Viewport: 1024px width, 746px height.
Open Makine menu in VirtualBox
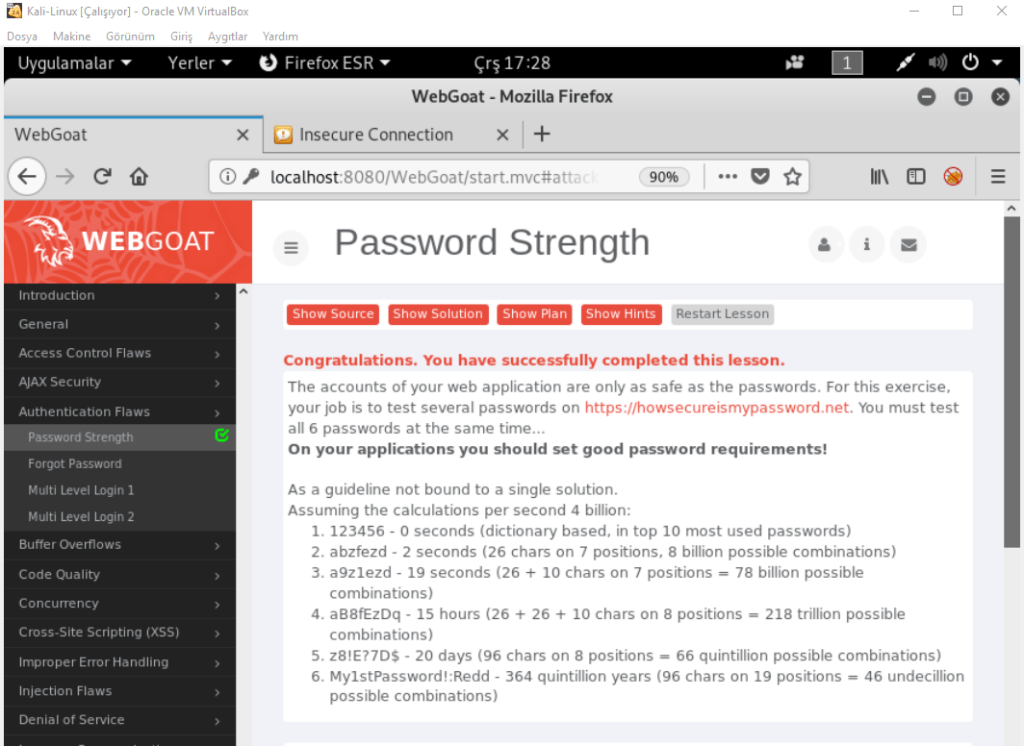[x=72, y=36]
